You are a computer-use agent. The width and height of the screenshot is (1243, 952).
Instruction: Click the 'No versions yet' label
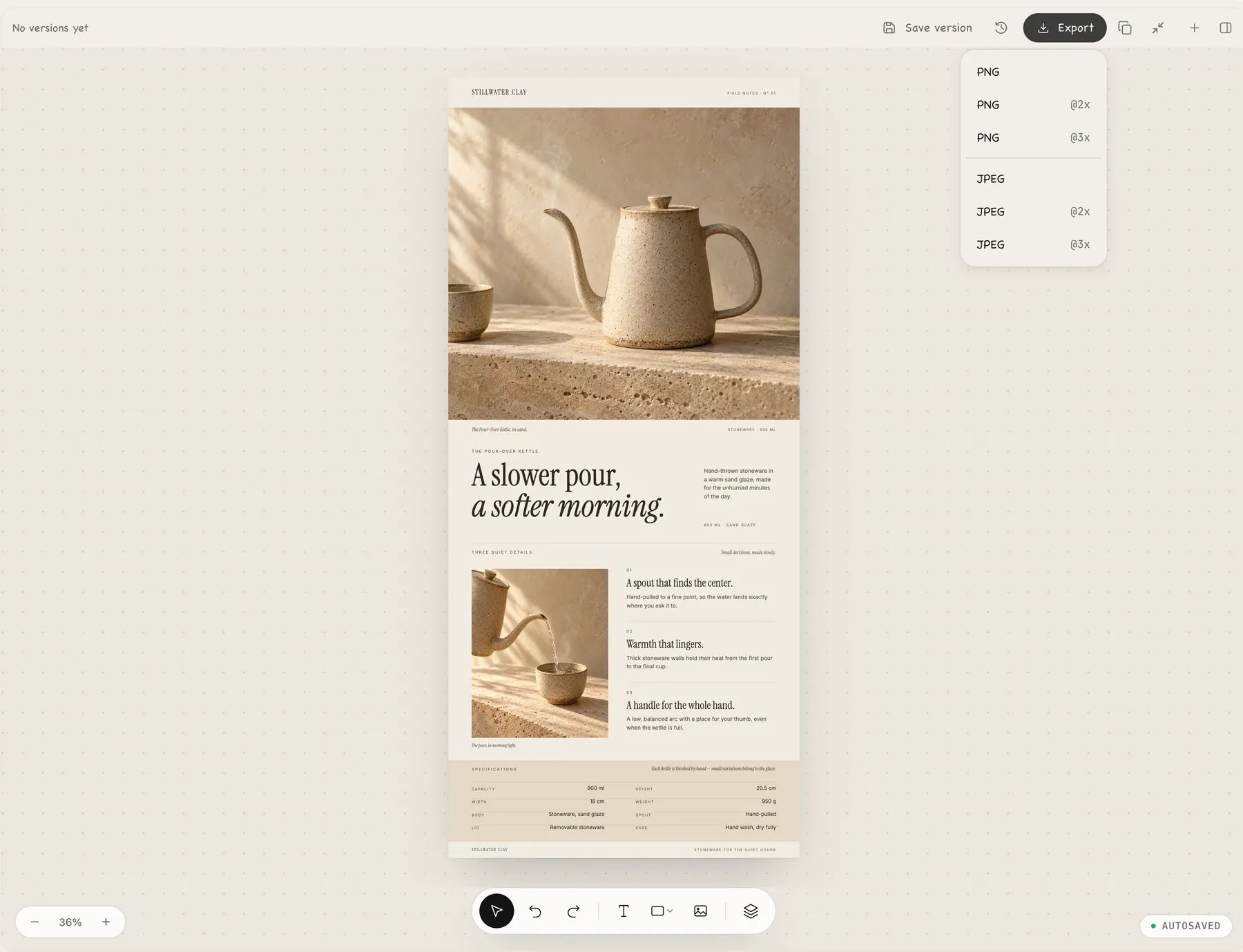tap(50, 28)
